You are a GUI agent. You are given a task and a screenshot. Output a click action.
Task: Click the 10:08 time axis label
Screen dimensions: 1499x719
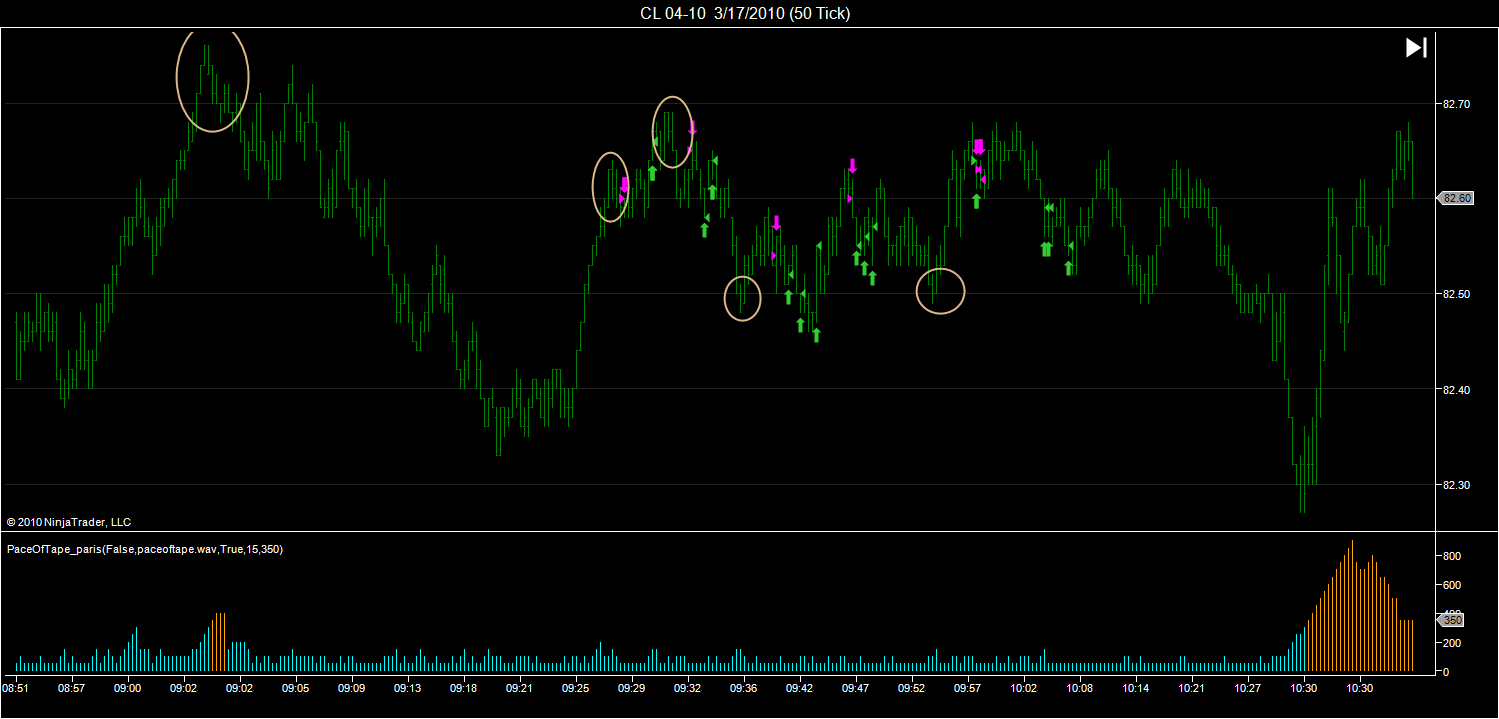click(1080, 688)
